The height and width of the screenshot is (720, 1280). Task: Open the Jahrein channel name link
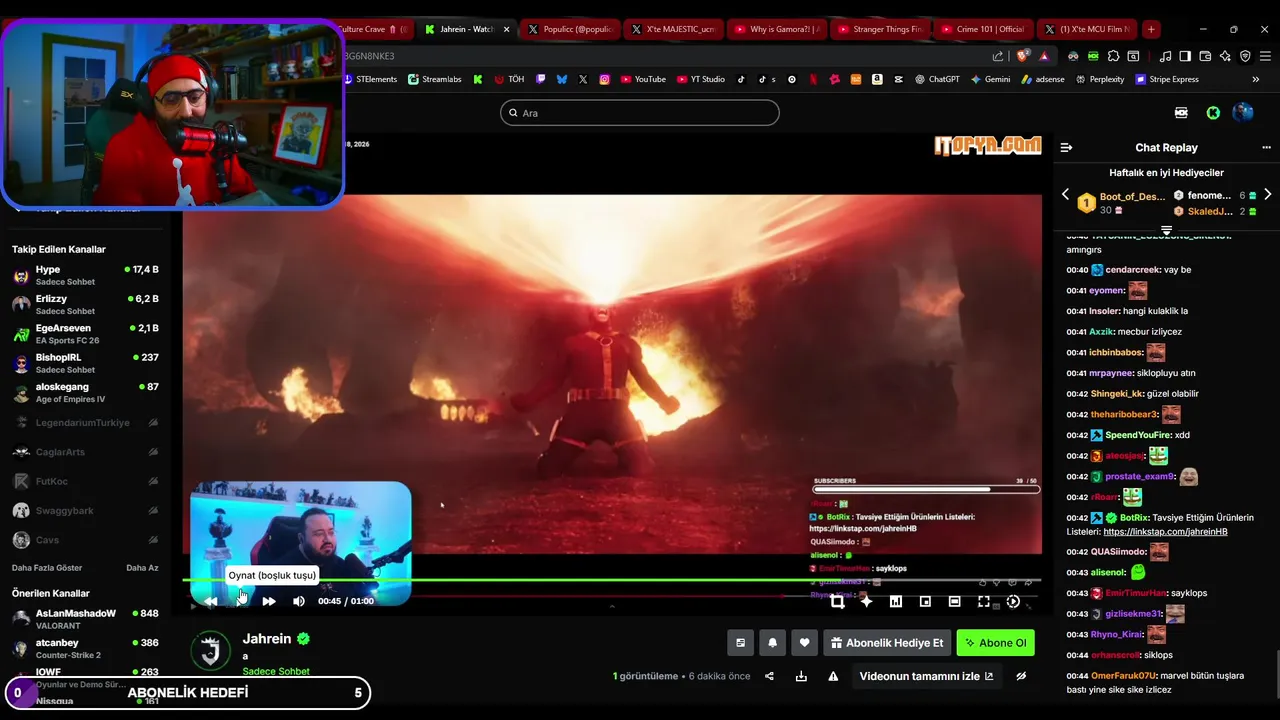coord(267,638)
